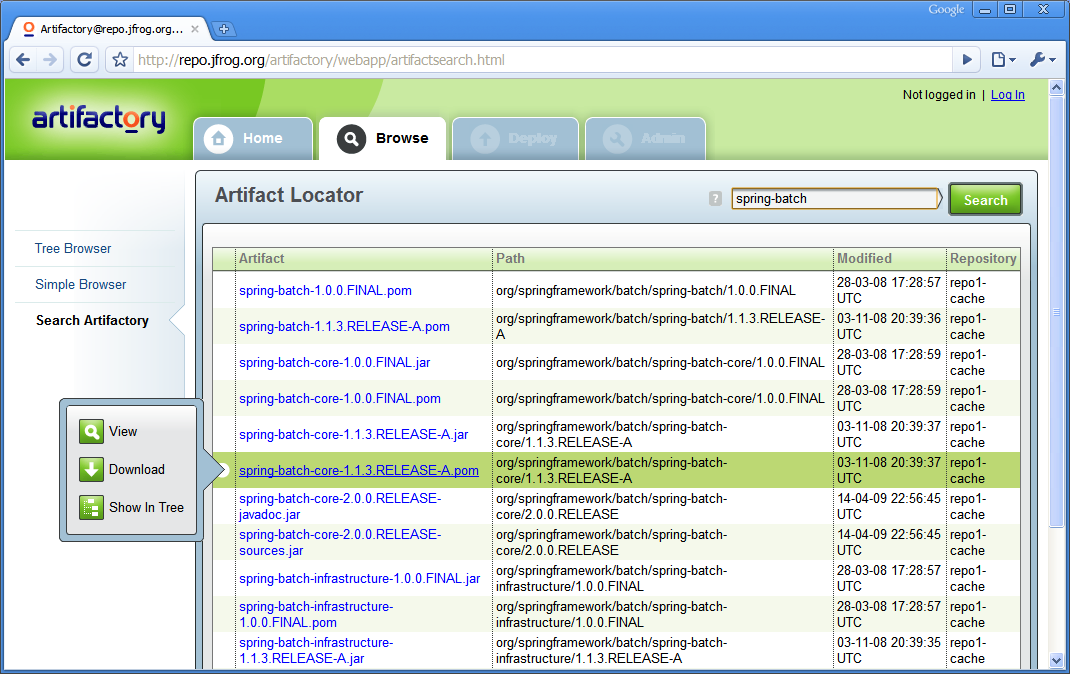Viewport: 1070px width, 674px height.
Task: Open a new browser tab
Action: coord(224,29)
